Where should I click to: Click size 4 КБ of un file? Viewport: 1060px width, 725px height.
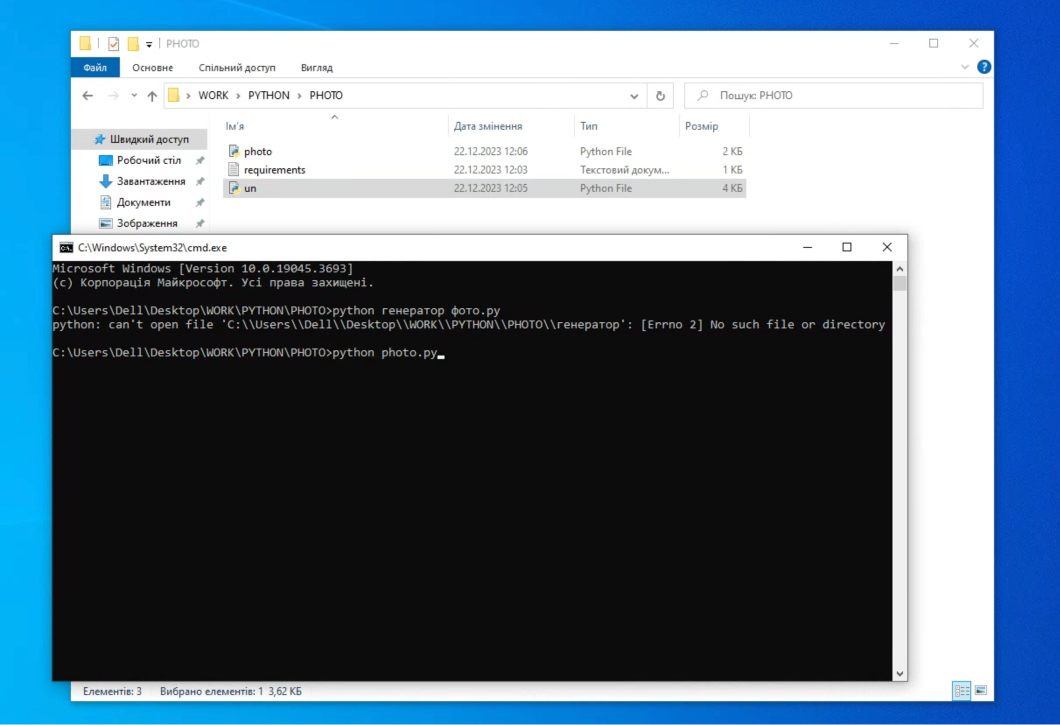tap(732, 188)
